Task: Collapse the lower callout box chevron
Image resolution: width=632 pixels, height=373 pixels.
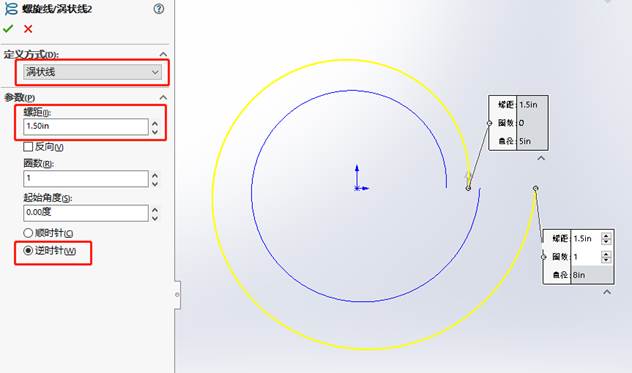Action: [x=607, y=292]
